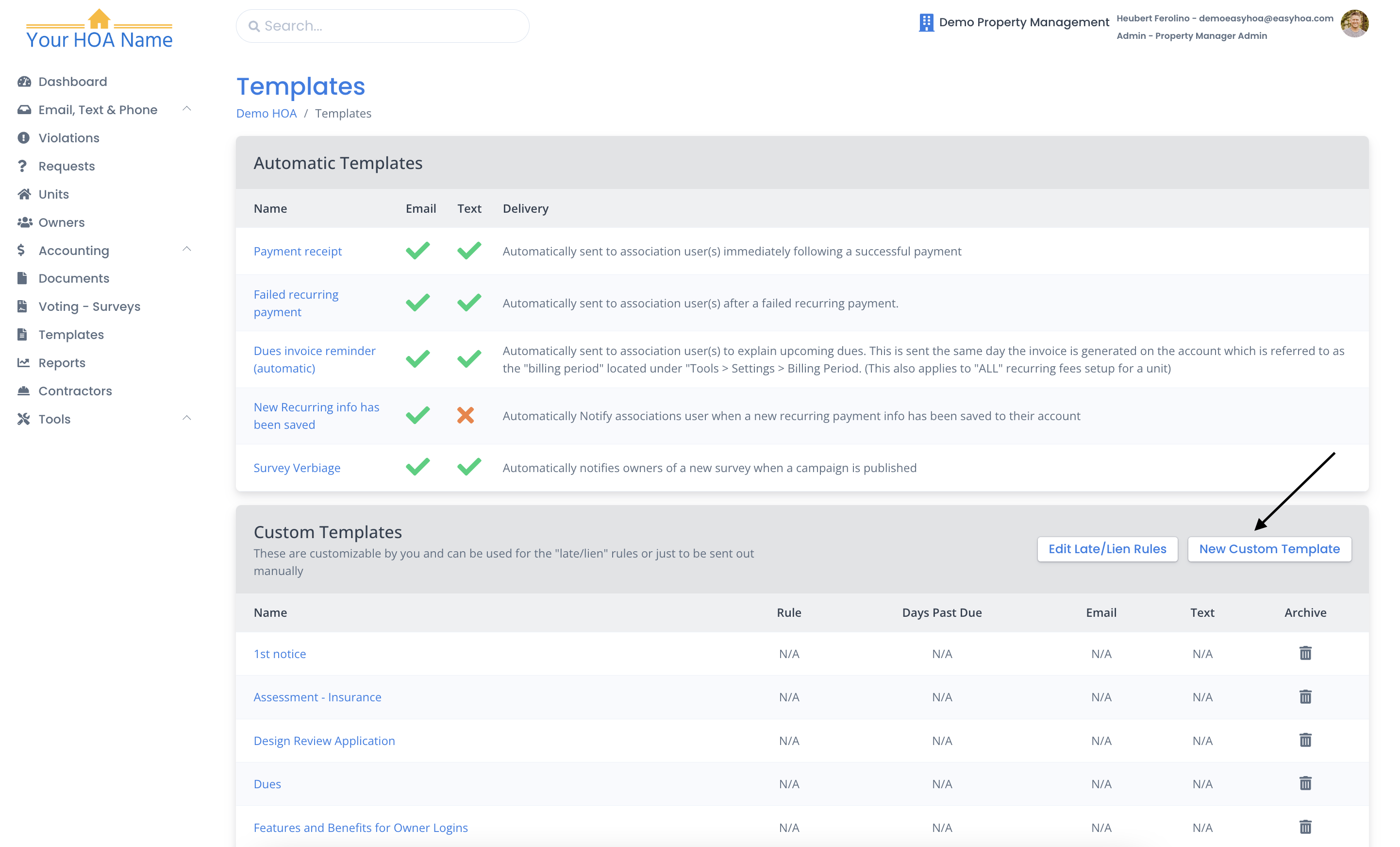The height and width of the screenshot is (847, 1400).
Task: Open Voting - Surveys menu item
Action: pos(89,306)
